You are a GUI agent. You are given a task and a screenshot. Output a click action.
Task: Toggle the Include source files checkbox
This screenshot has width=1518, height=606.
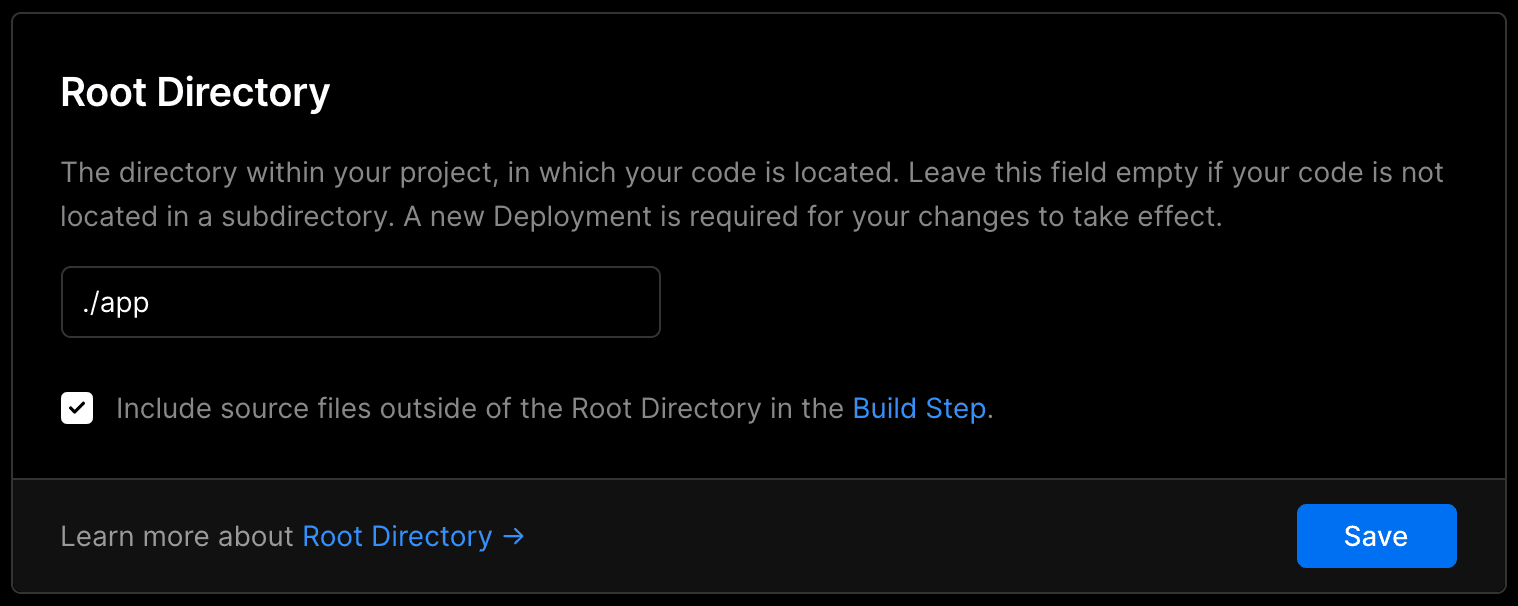coord(77,408)
